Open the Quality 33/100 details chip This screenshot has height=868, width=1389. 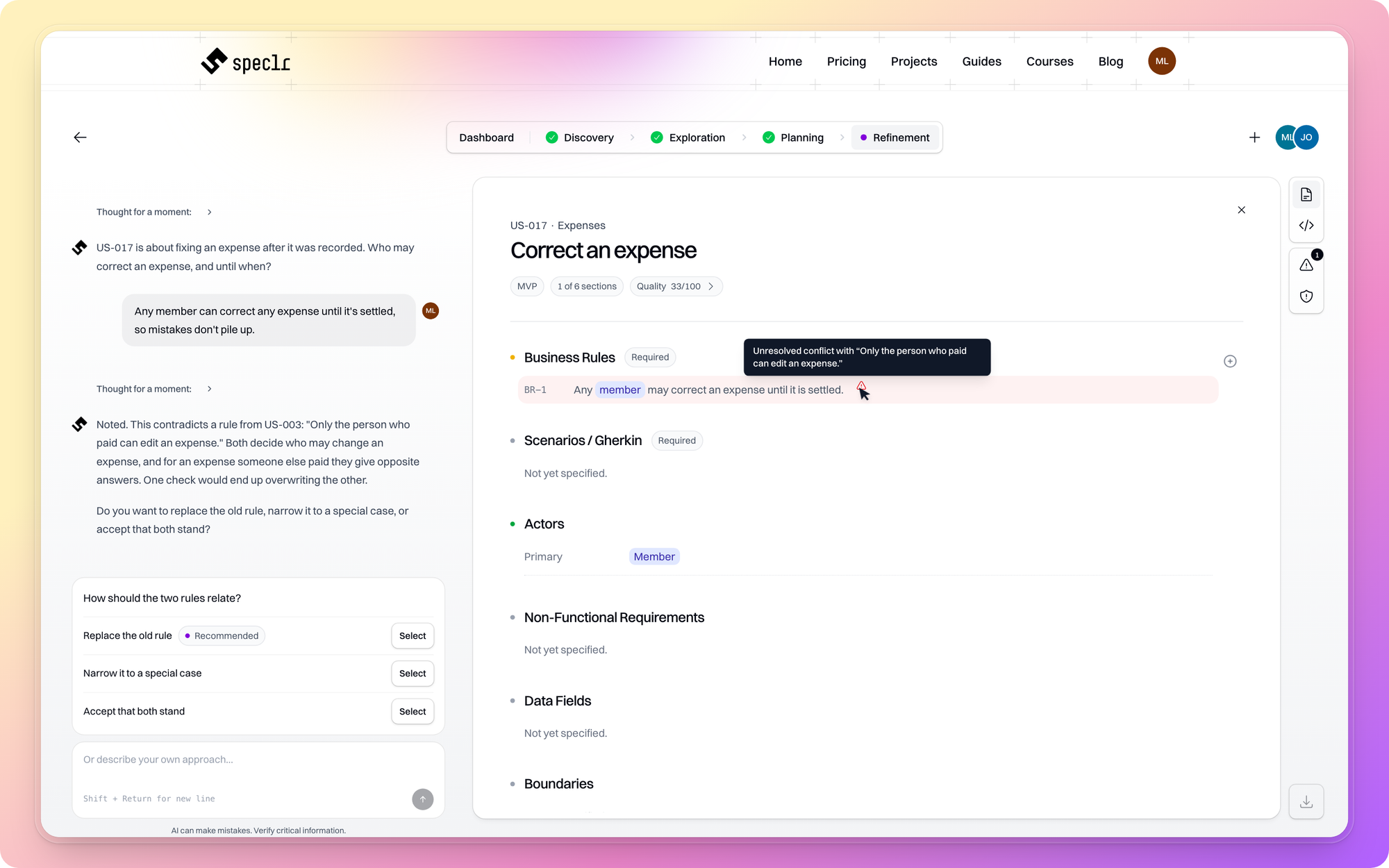pyautogui.click(x=676, y=286)
